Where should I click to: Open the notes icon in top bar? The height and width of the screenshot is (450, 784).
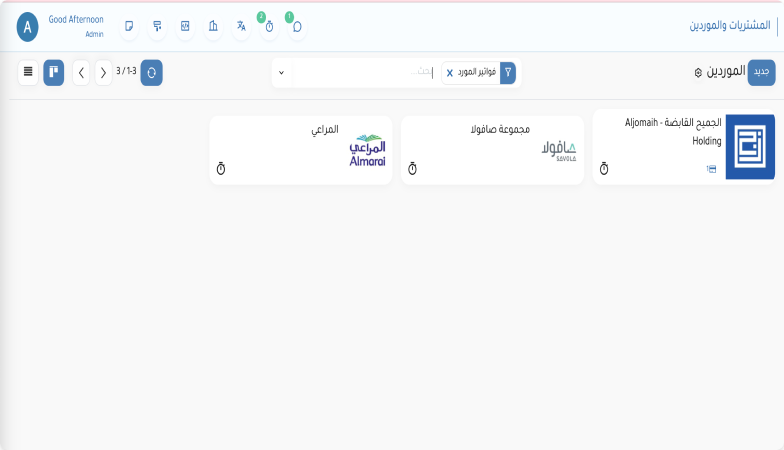pyautogui.click(x=129, y=27)
